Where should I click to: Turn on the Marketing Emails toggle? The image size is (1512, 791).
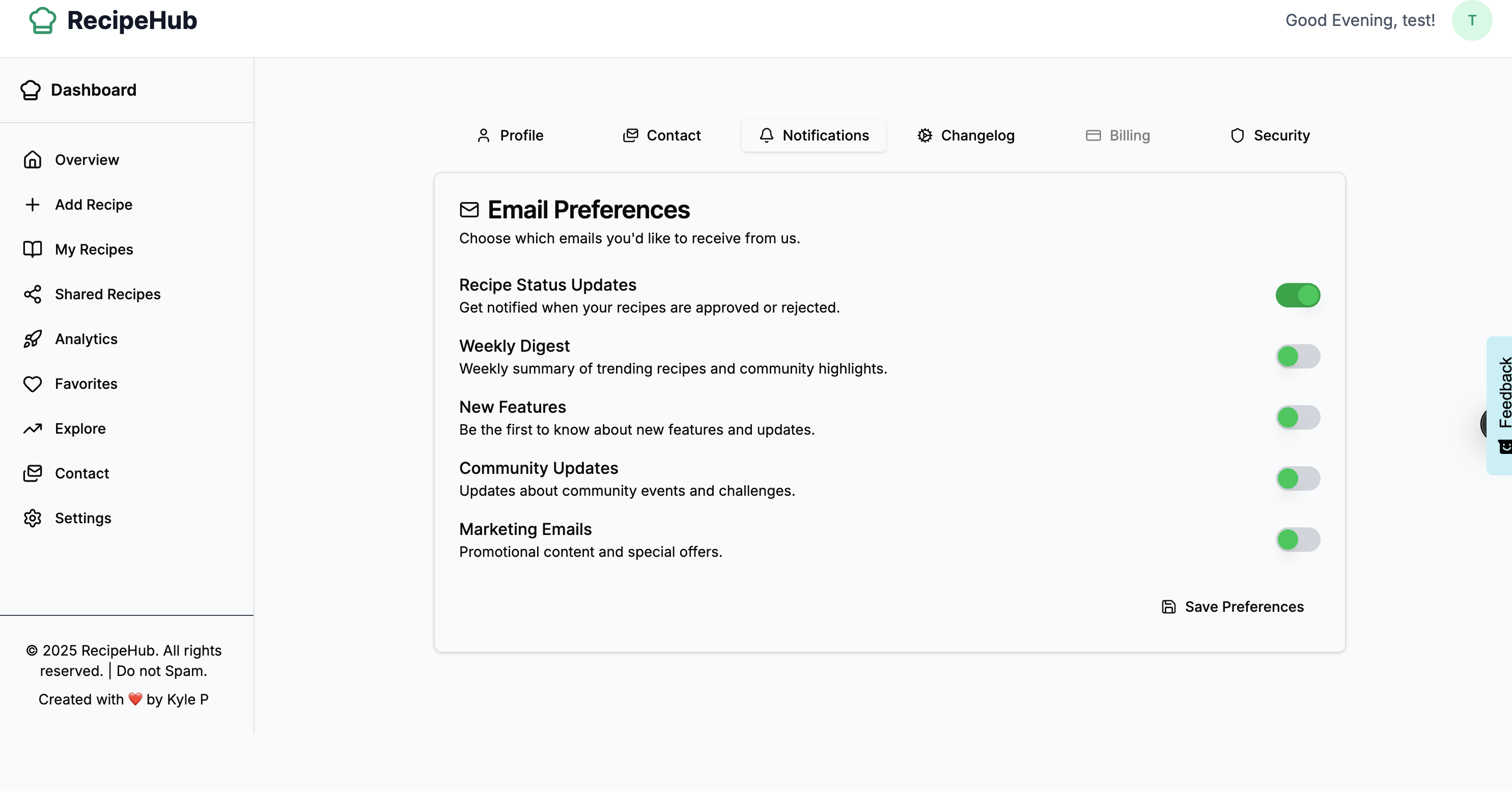click(1297, 539)
